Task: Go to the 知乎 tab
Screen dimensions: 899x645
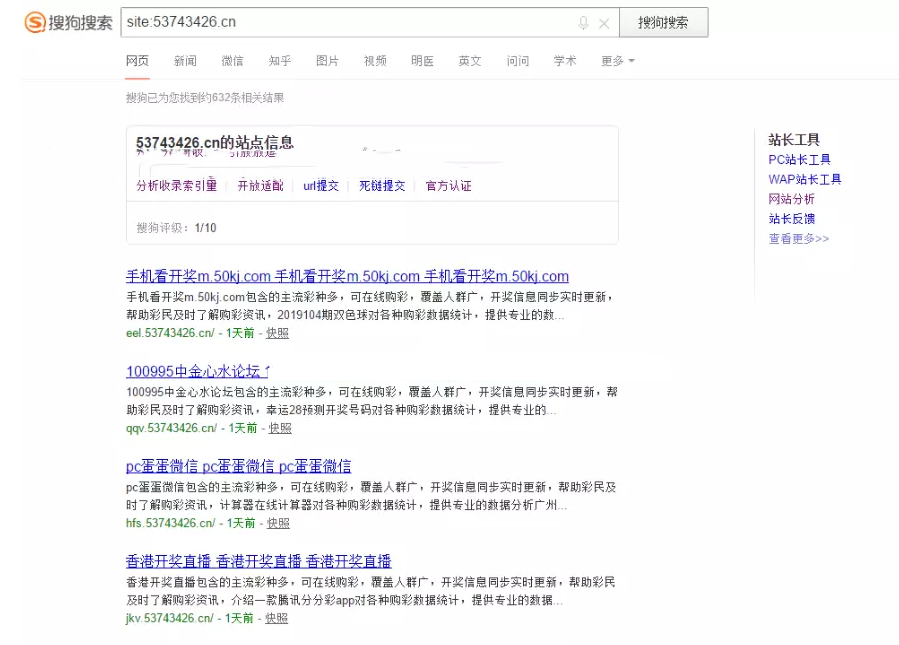Action: [x=280, y=61]
